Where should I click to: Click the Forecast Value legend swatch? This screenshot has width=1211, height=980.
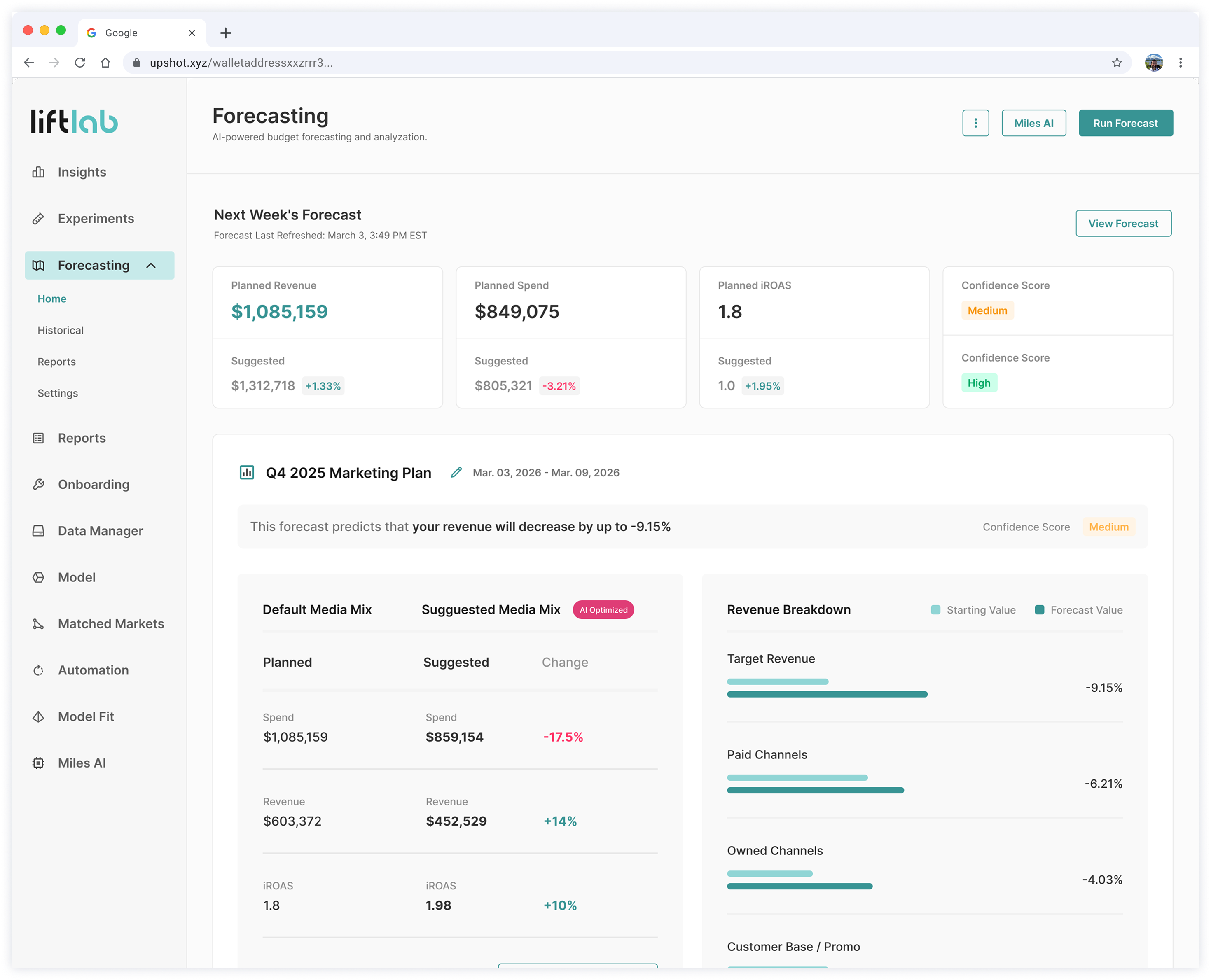(x=1039, y=610)
